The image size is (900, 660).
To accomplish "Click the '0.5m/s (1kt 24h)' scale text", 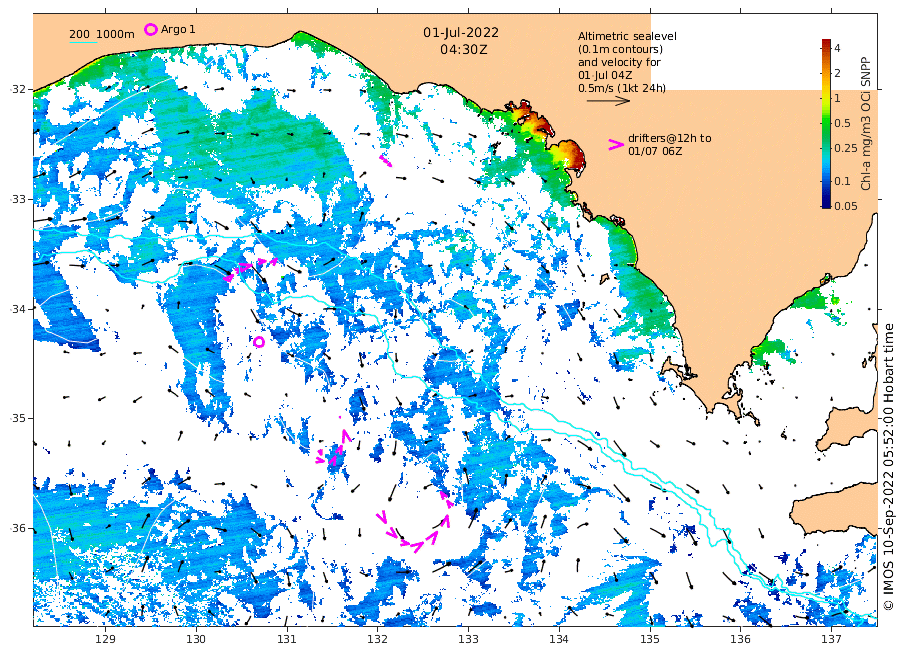I will (x=622, y=88).
